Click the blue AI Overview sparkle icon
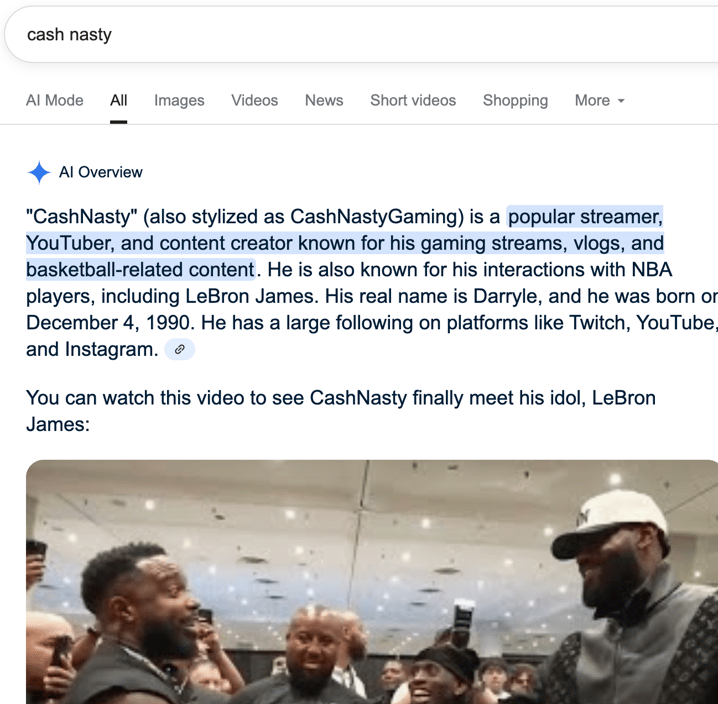The width and height of the screenshot is (718, 704). [x=39, y=172]
